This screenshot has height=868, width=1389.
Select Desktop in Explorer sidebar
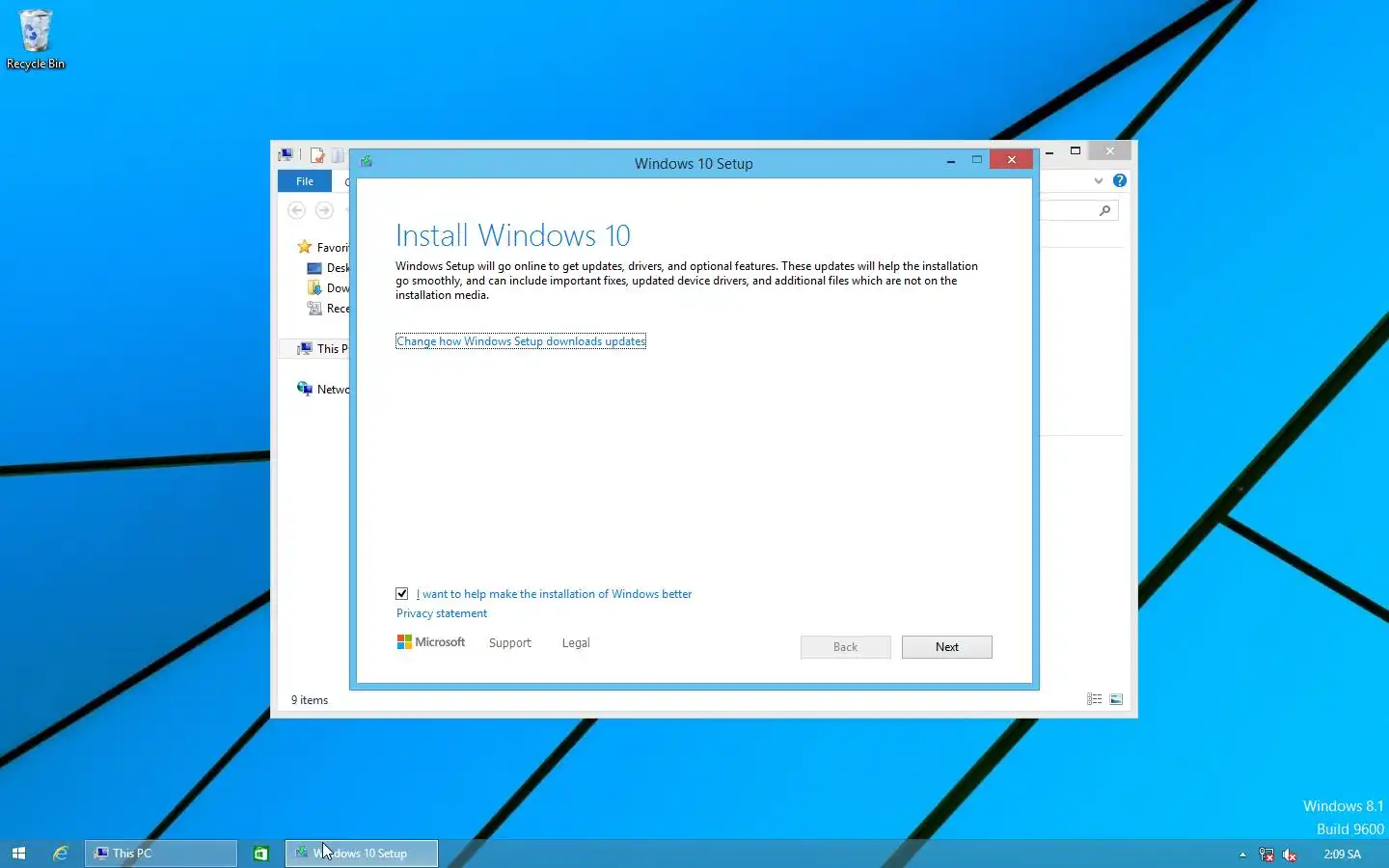pos(328,268)
